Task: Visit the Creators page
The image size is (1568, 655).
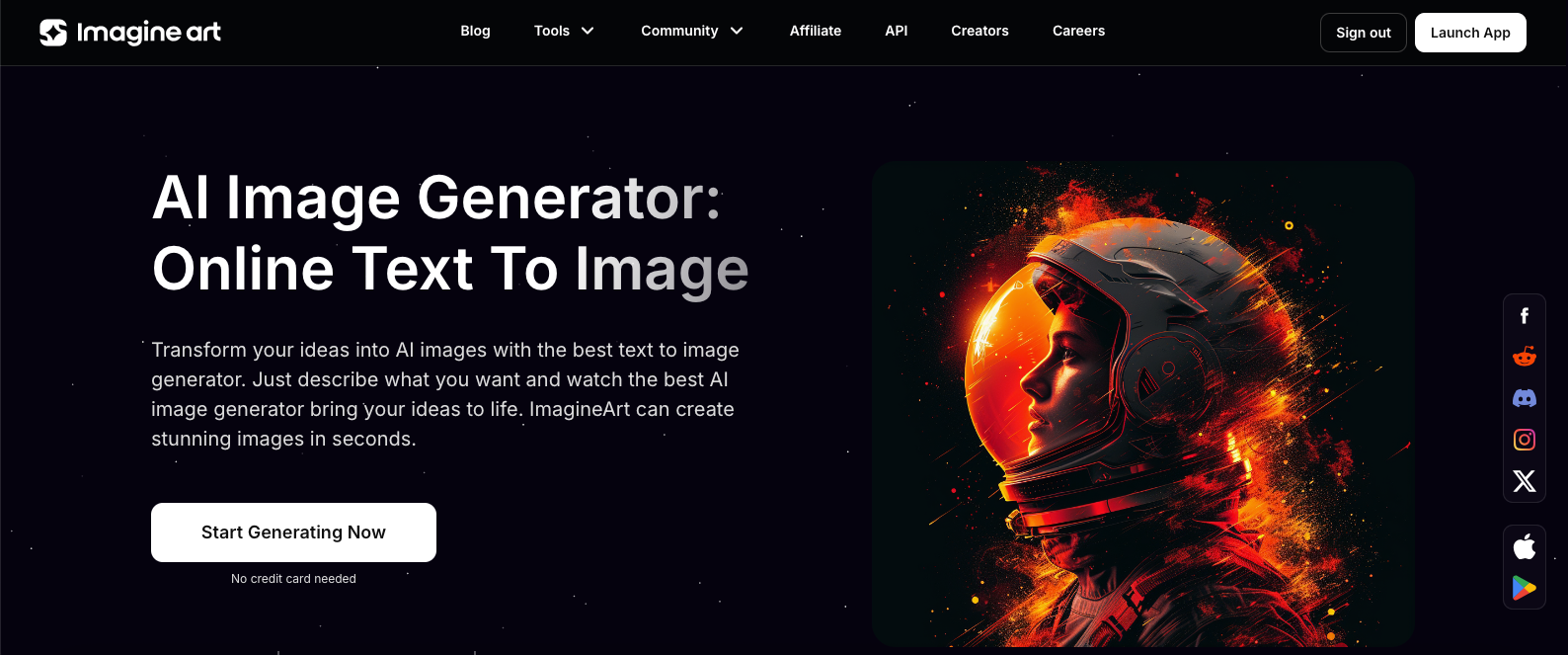Action: [x=980, y=31]
